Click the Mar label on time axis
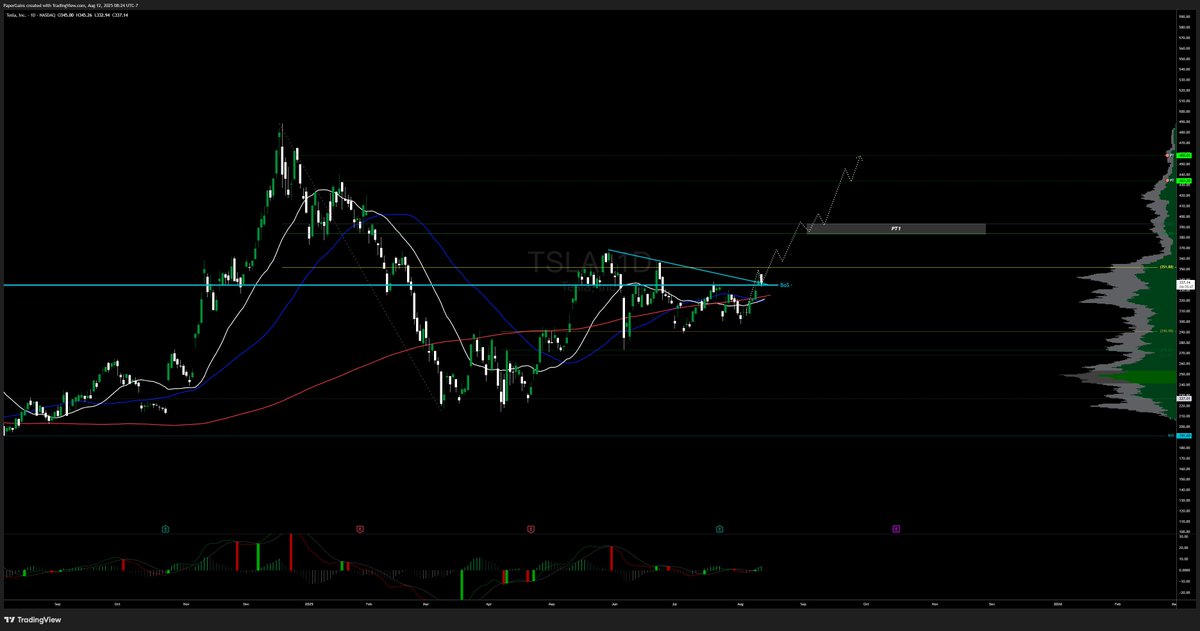This screenshot has height=631, width=1200. coord(426,605)
